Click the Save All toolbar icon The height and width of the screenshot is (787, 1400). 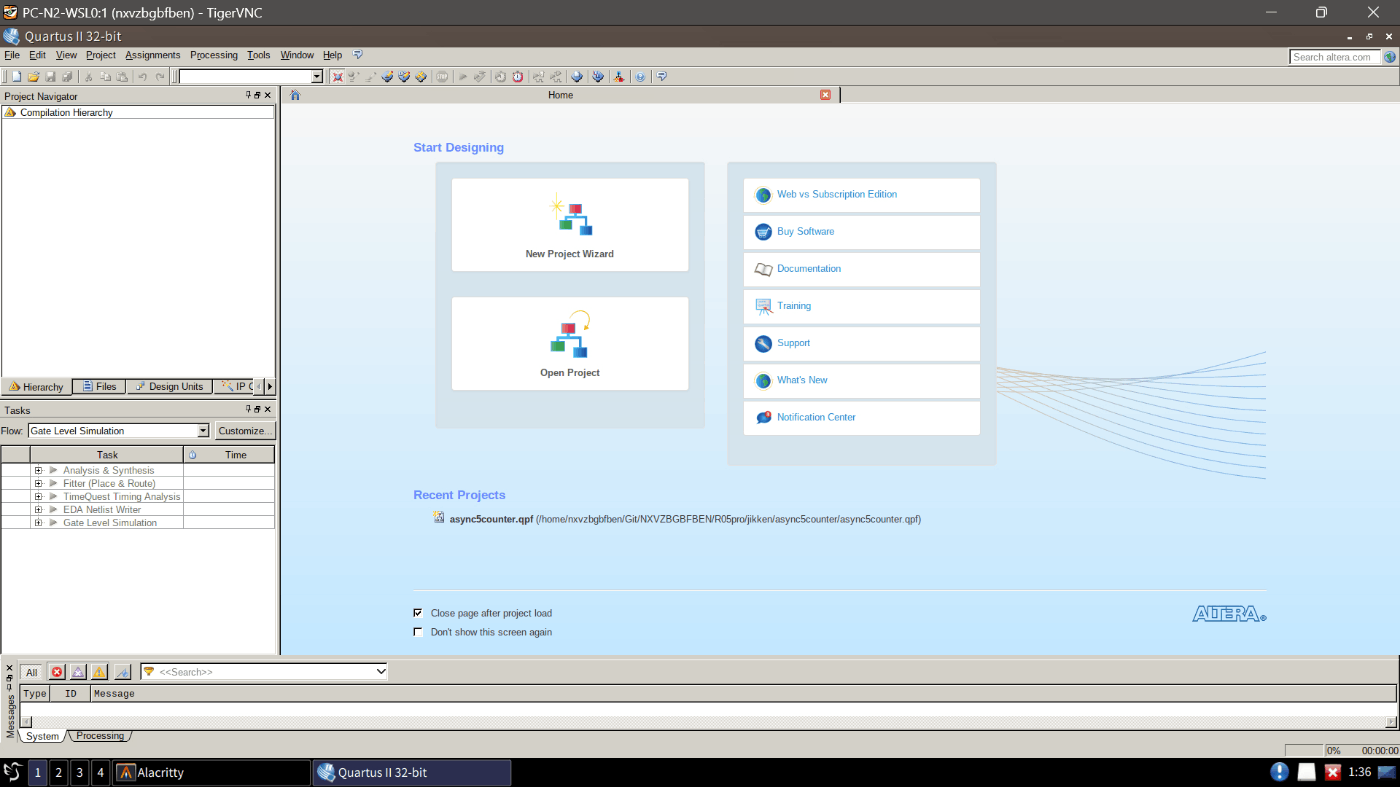point(67,76)
